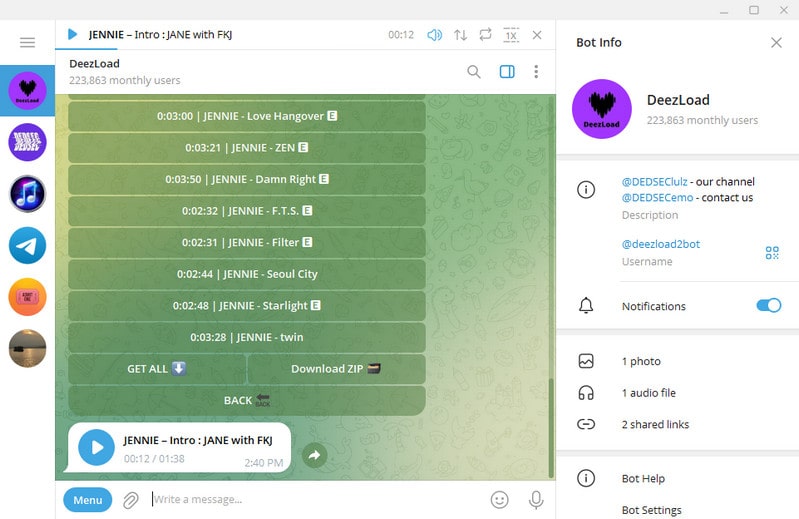
Task: Click the description info icon
Action: pos(586,190)
